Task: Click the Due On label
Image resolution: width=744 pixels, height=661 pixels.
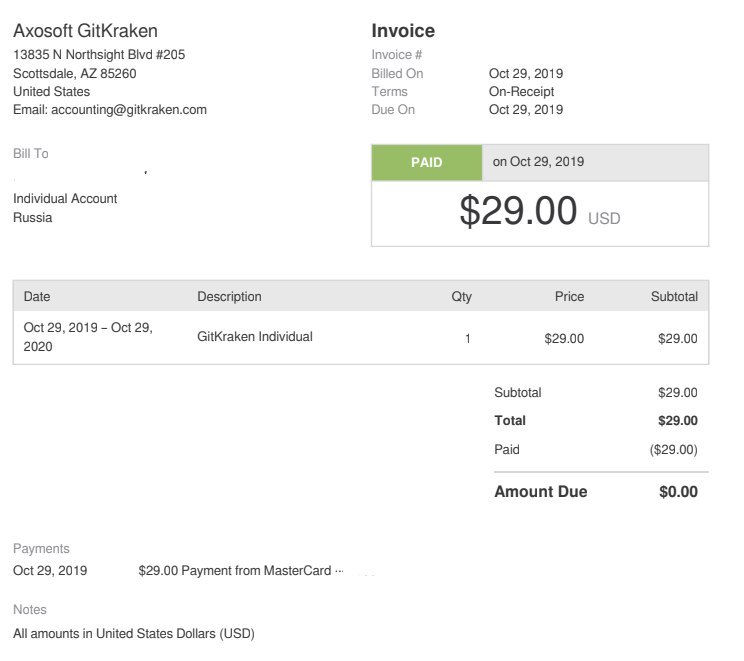Action: 393,110
